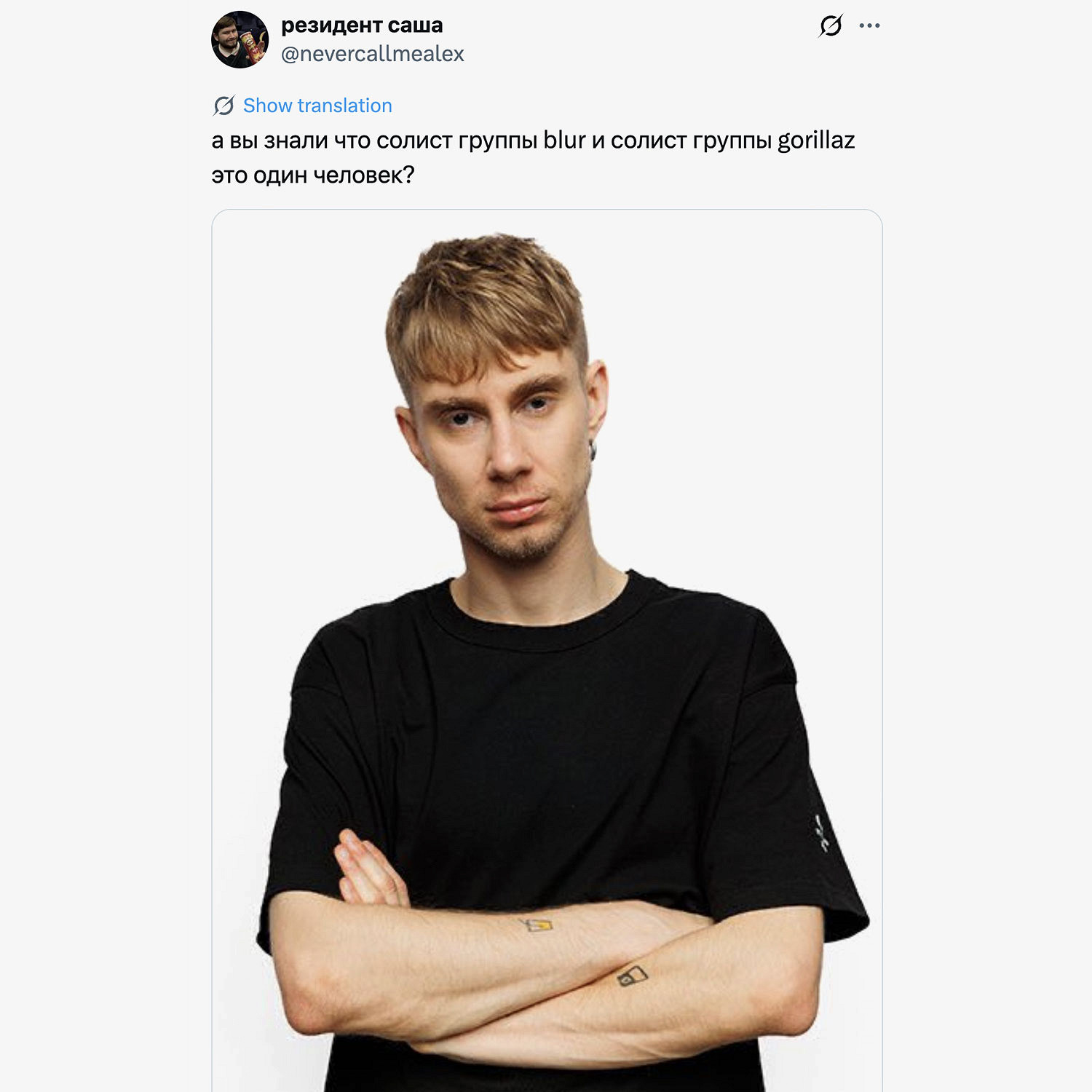Click the word gorillaz in the tweet
Screen dimensions: 1092x1092
click(x=816, y=141)
